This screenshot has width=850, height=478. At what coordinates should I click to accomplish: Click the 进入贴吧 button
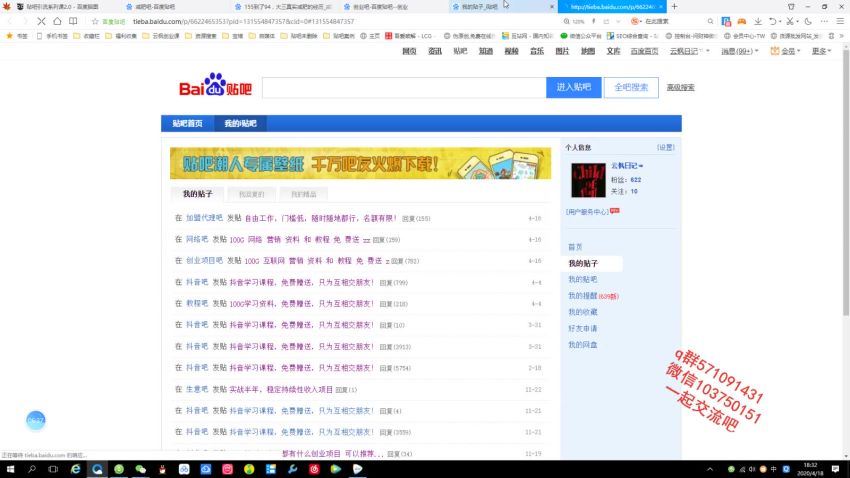(x=574, y=87)
